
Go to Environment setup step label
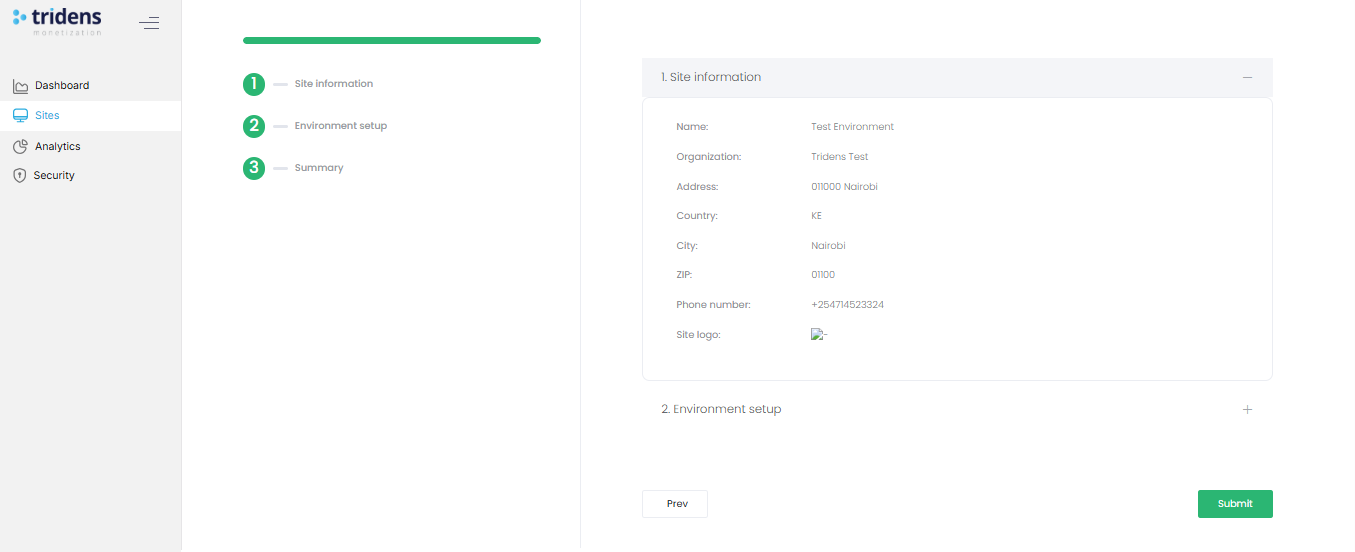click(x=341, y=126)
